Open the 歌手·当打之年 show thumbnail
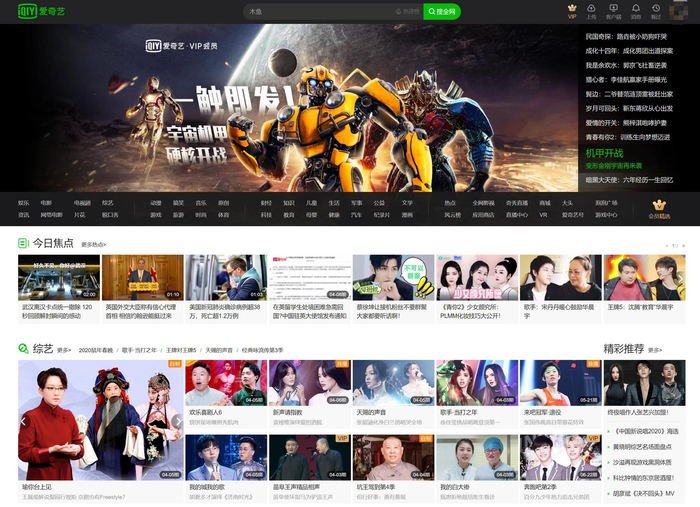700x507 pixels. coord(477,382)
